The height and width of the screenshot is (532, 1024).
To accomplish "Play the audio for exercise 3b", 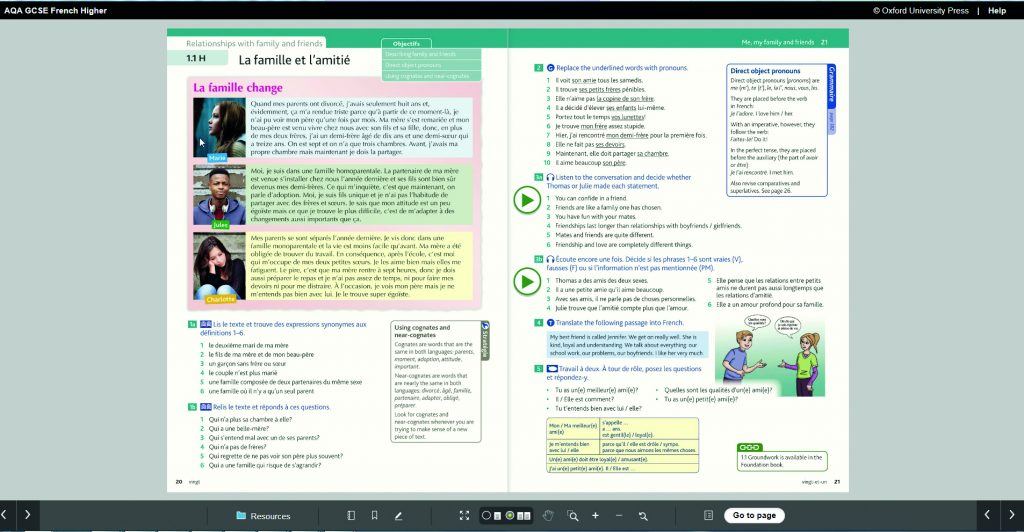I will (x=526, y=283).
